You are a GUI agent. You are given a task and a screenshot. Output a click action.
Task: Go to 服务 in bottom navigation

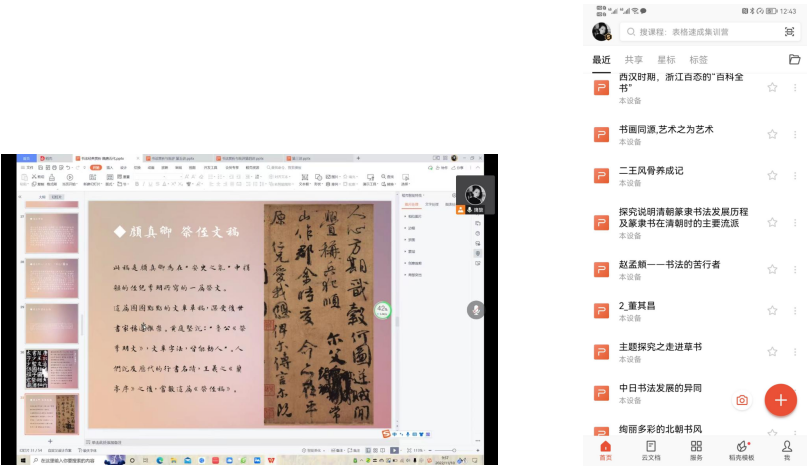point(696,450)
